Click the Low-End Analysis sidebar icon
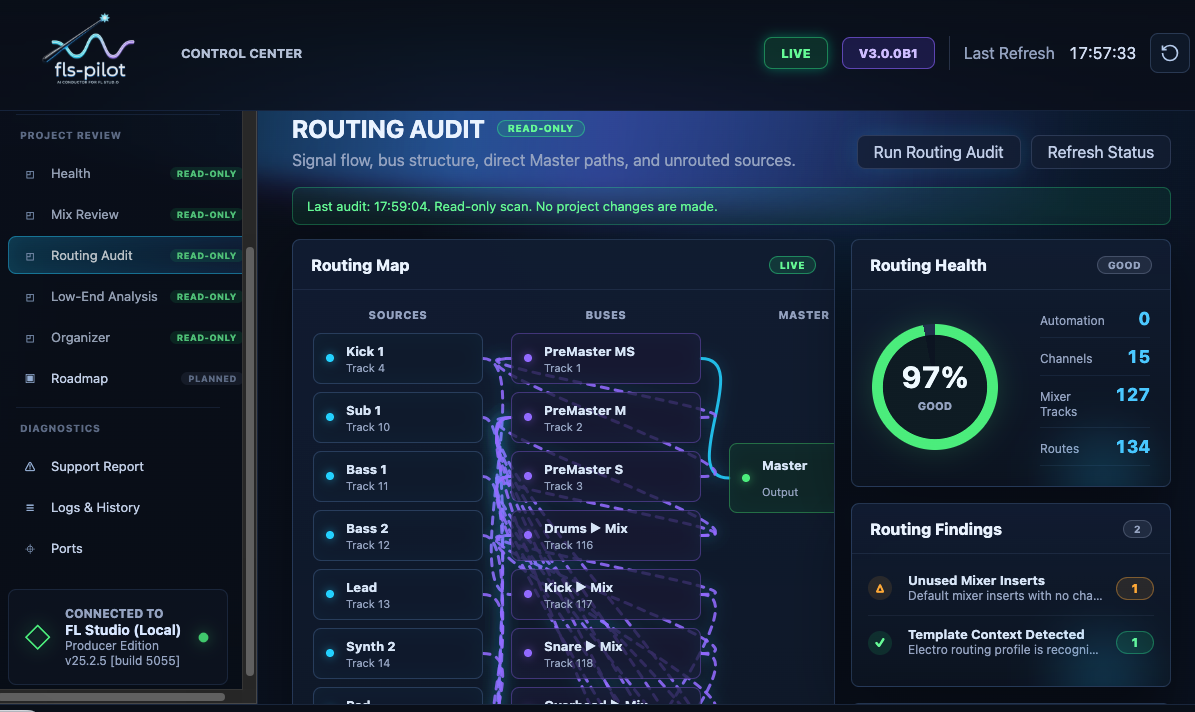The width and height of the screenshot is (1195, 712). [x=30, y=297]
